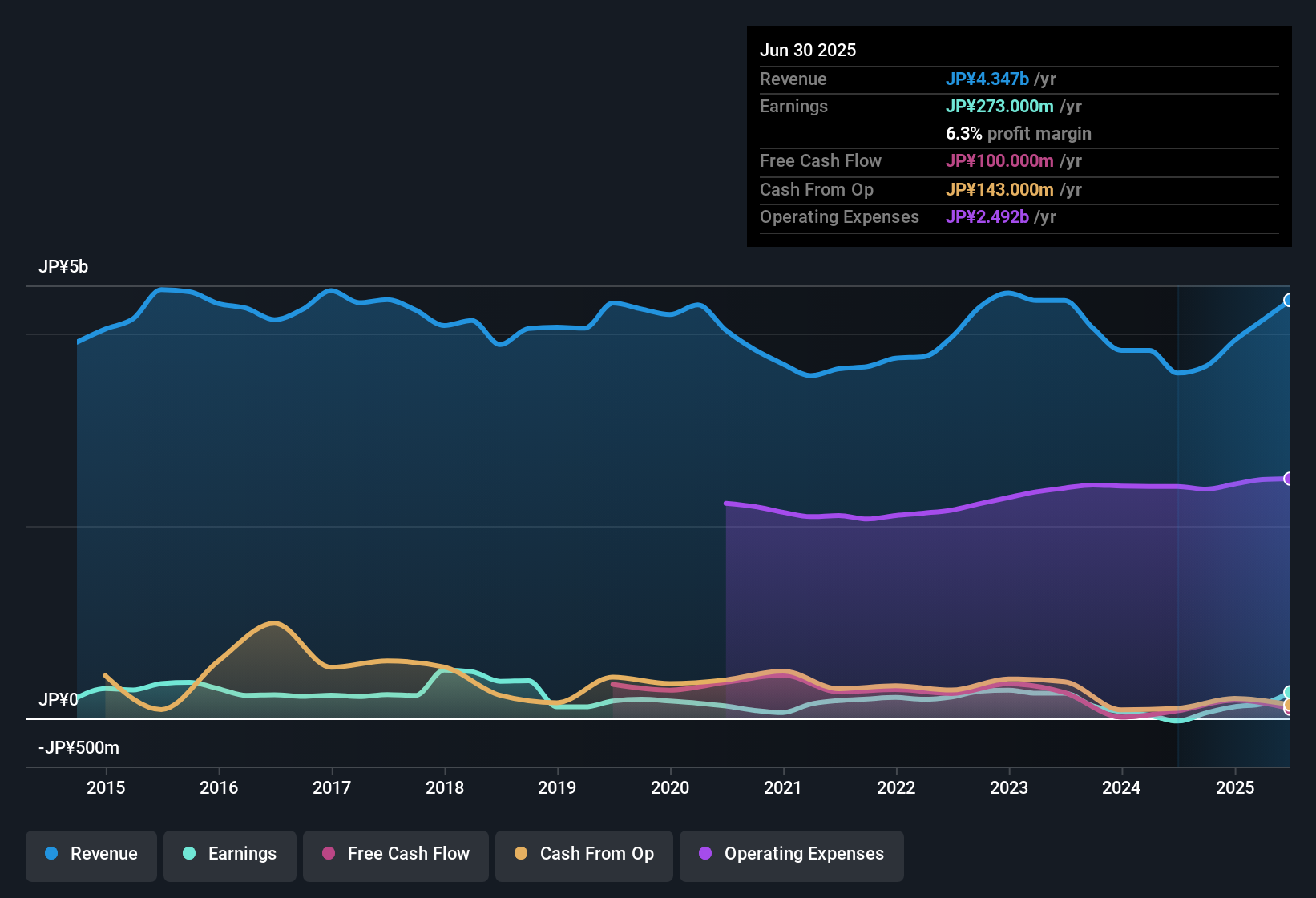The image size is (1316, 898).
Task: Select the Operating Expenses endpoint marker
Action: (x=1289, y=479)
